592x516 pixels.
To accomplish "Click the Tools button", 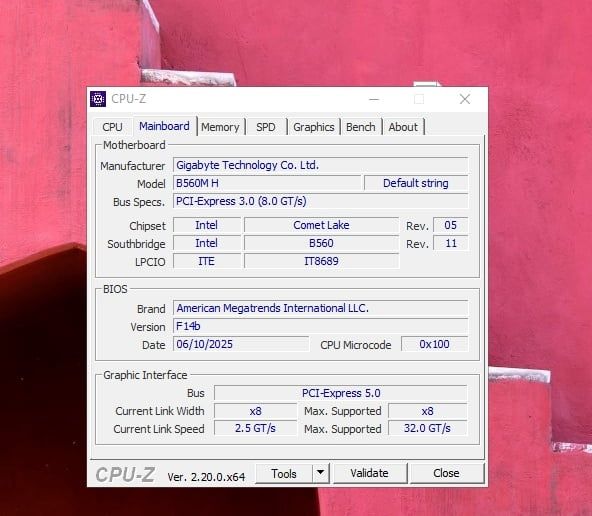I will coord(284,473).
